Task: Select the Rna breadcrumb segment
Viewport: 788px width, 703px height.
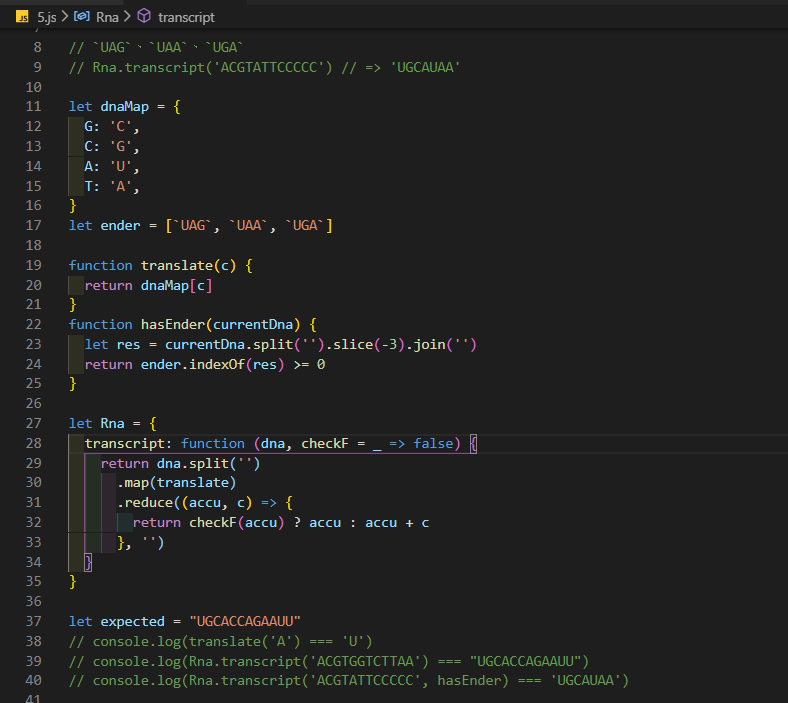Action: (107, 18)
